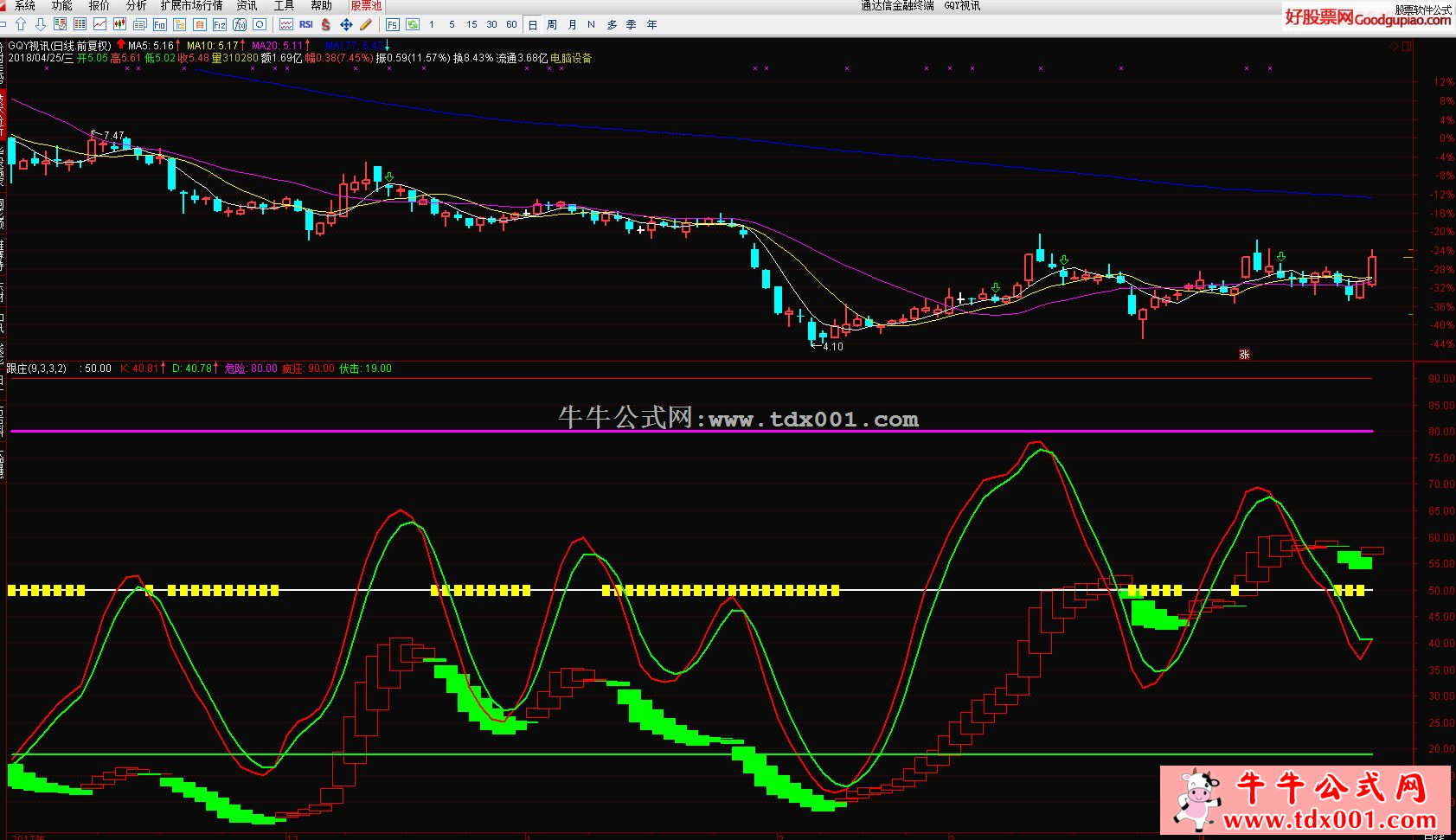
Task: Click the D: 40.78 indicator value
Action: 192,369
